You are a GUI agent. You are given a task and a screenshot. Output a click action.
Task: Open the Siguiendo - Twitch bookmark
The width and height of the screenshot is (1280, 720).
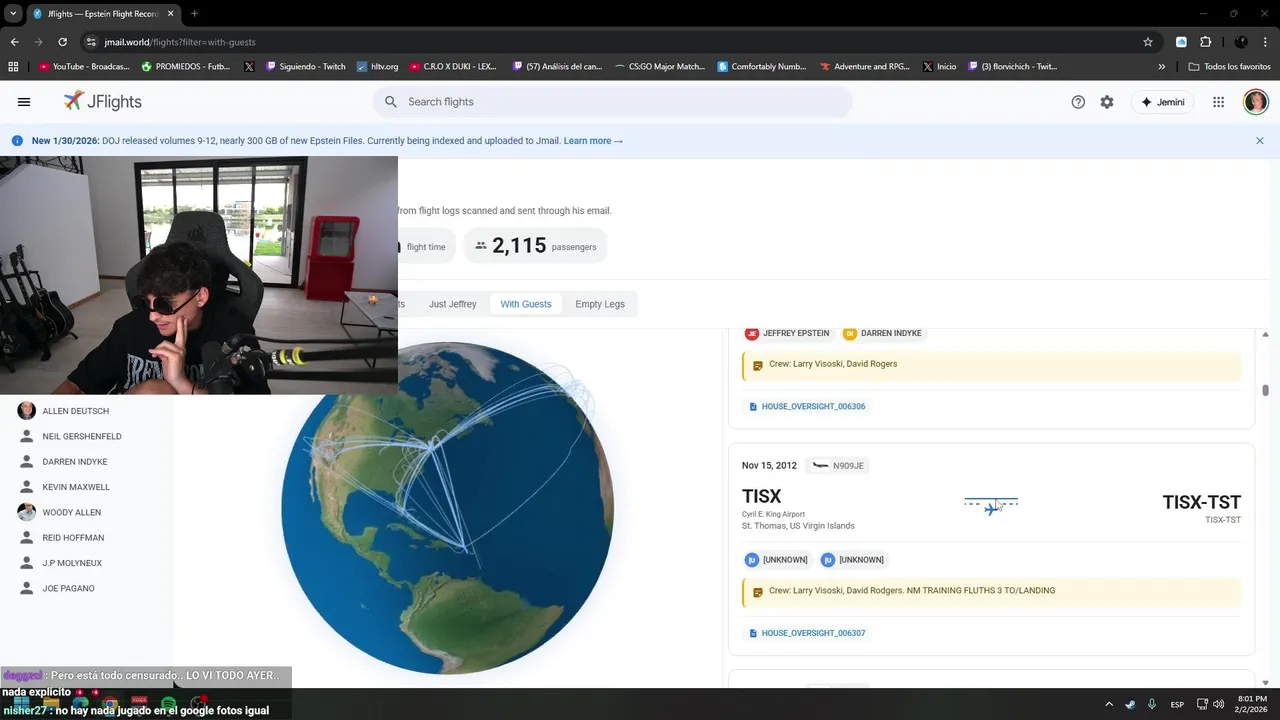pos(306,67)
